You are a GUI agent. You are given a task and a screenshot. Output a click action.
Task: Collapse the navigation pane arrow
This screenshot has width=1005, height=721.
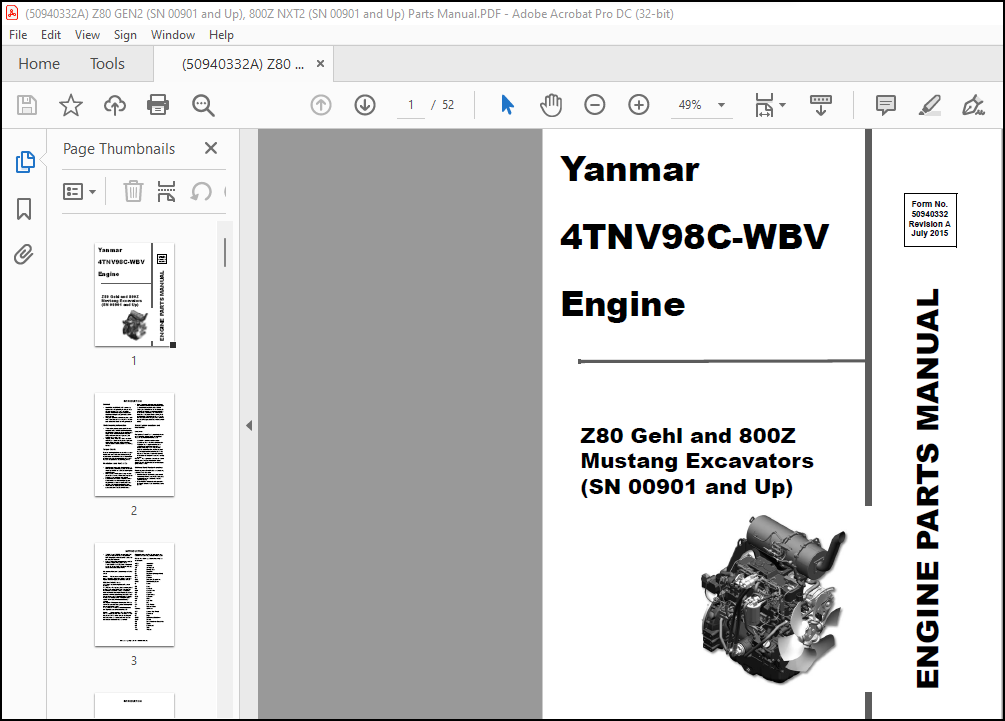[x=249, y=425]
